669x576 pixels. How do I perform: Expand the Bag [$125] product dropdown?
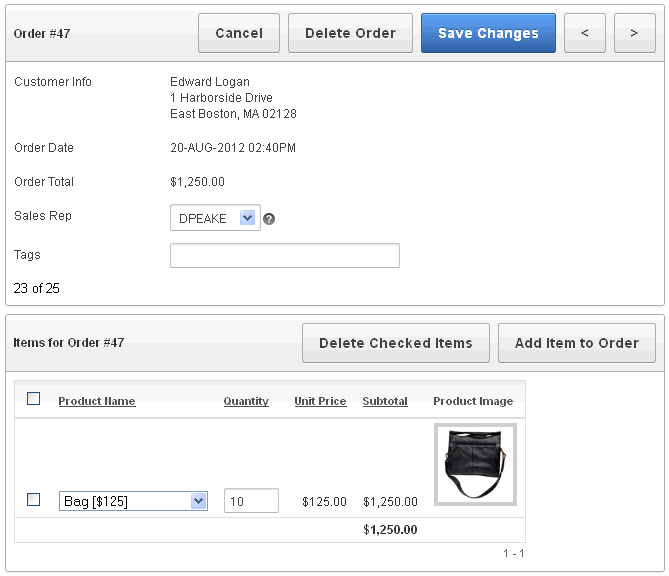click(133, 501)
